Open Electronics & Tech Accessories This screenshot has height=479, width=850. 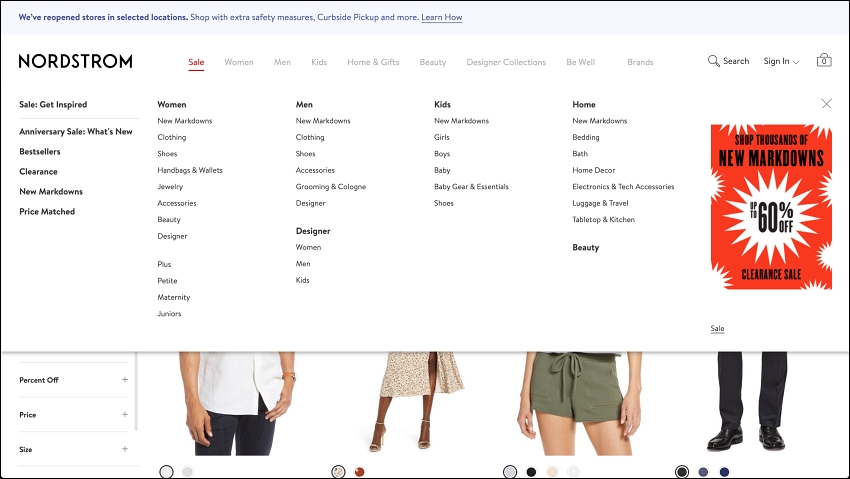(623, 187)
